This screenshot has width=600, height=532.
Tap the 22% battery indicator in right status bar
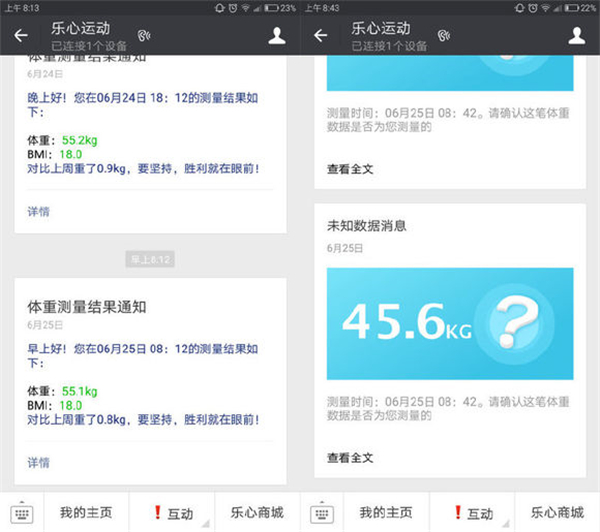[580, 8]
